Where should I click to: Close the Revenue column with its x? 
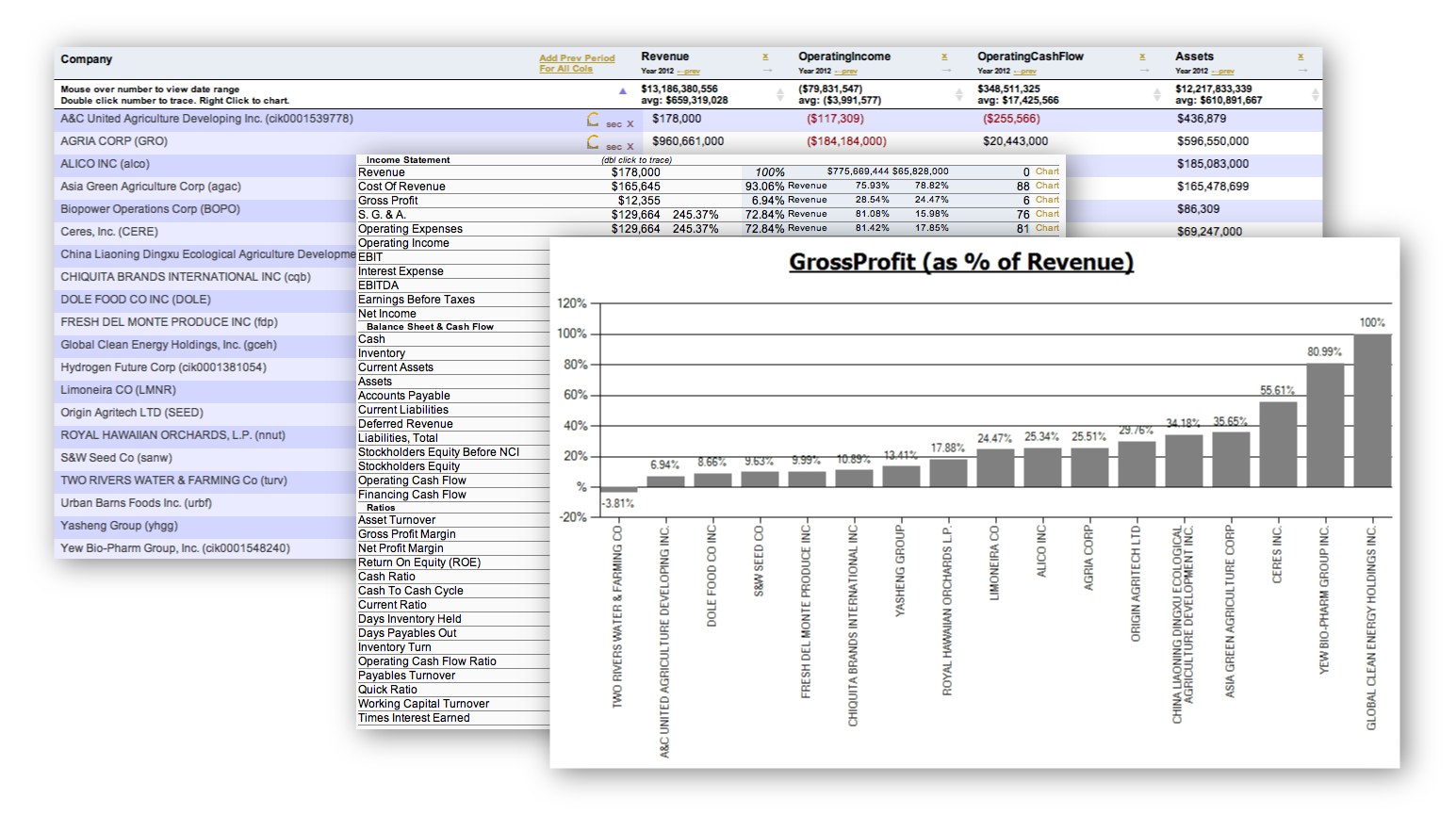[765, 57]
